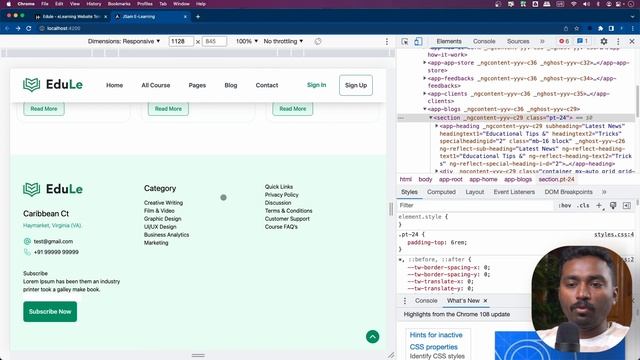The height and width of the screenshot is (360, 640).
Task: Click the Sign Up button
Action: click(356, 85)
